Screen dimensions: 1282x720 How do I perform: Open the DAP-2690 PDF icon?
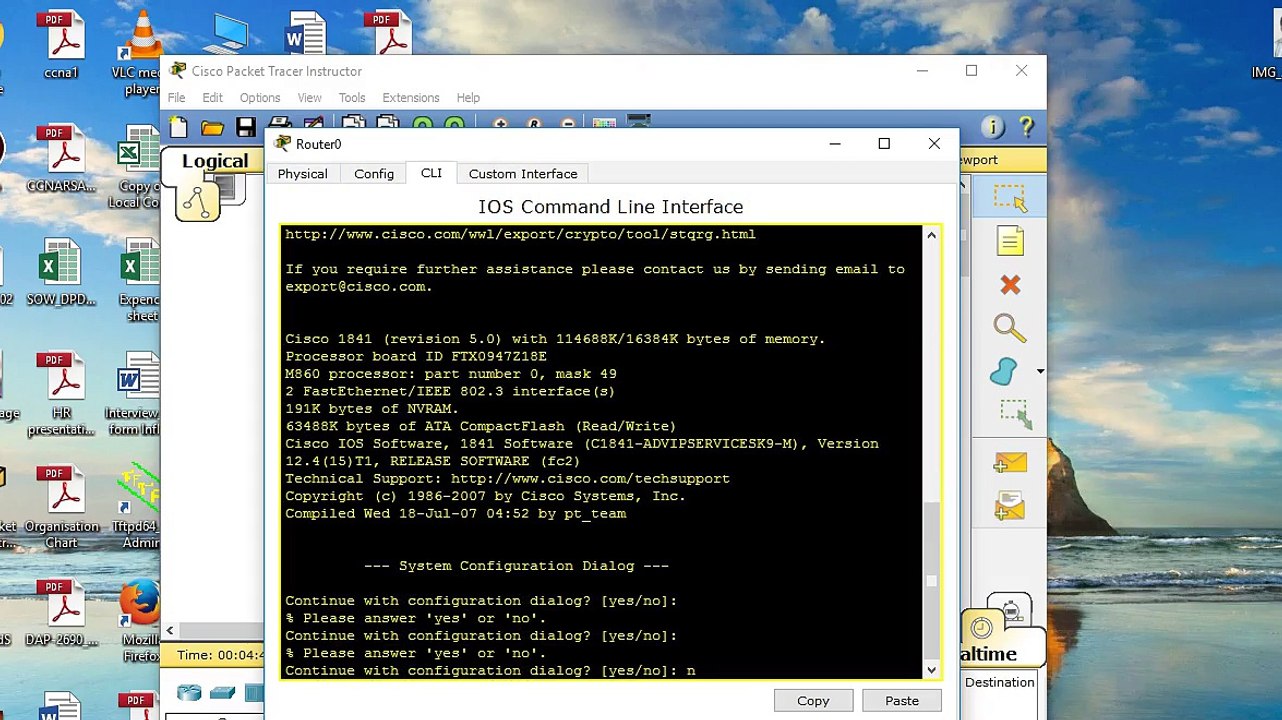pyautogui.click(x=62, y=614)
